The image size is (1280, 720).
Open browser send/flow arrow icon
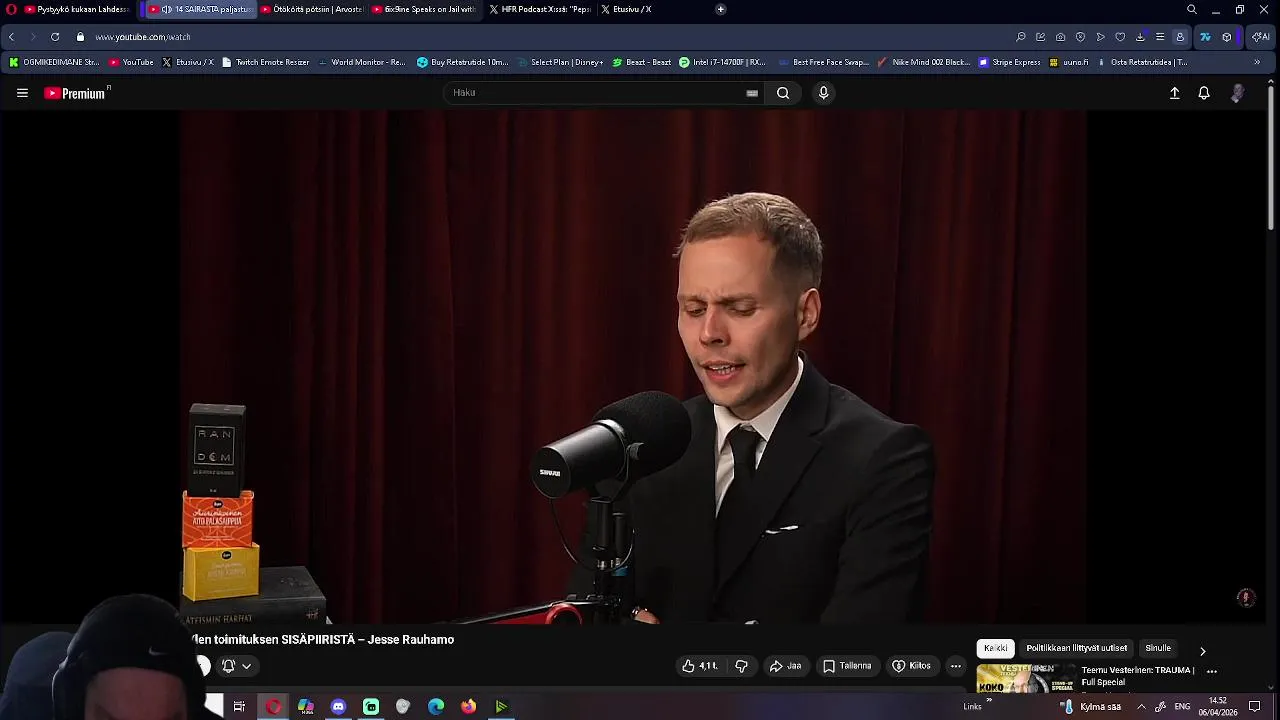1100,37
